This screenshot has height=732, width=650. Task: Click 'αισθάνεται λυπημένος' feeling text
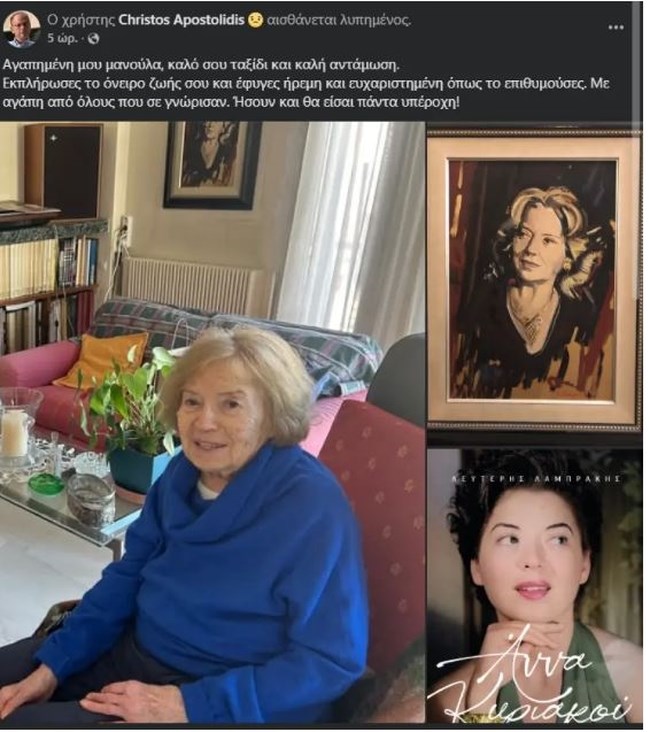339,20
